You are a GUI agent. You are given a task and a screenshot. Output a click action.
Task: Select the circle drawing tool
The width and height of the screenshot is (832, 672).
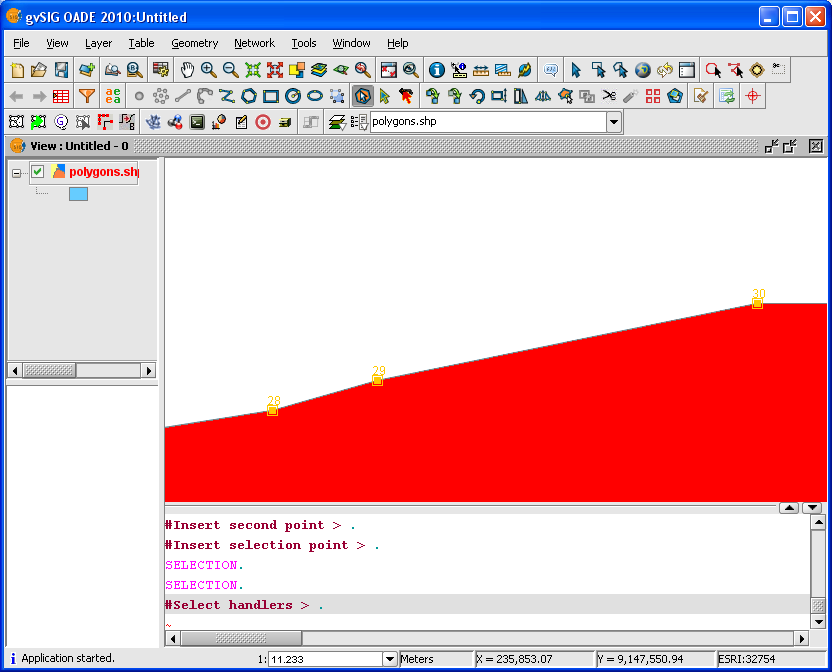point(291,95)
